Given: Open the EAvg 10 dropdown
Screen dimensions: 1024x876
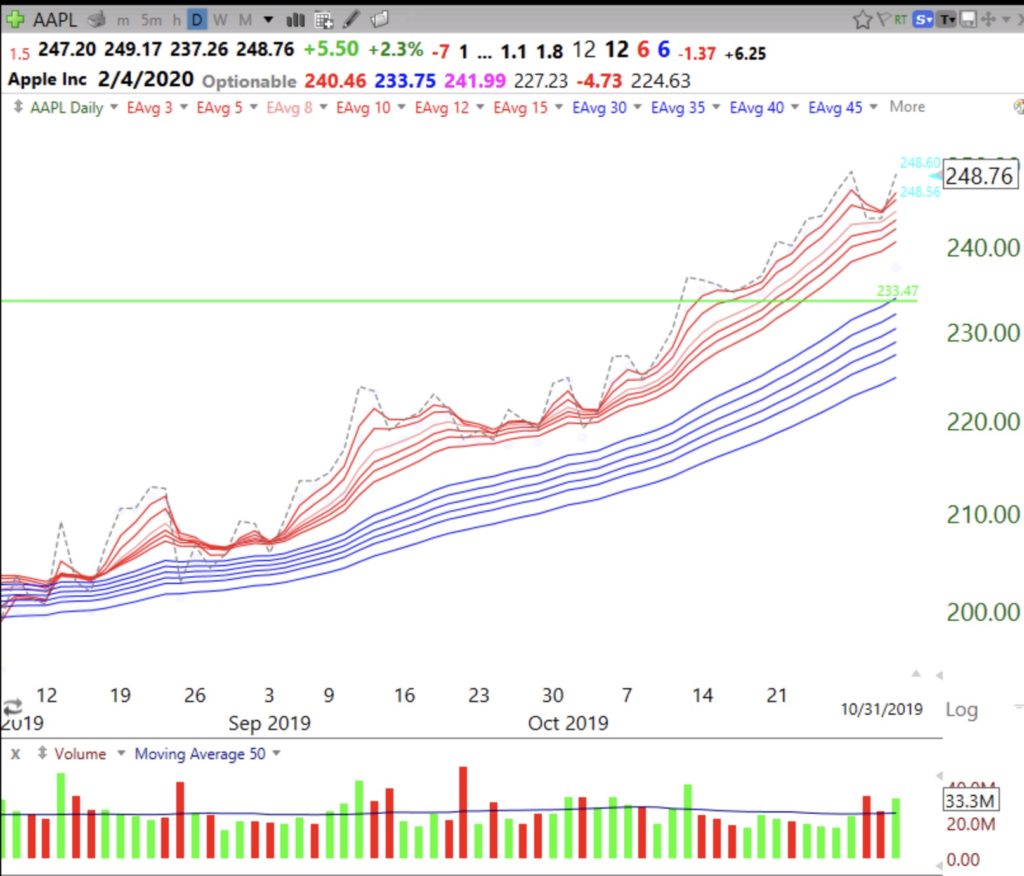Looking at the screenshot, I should point(401,106).
